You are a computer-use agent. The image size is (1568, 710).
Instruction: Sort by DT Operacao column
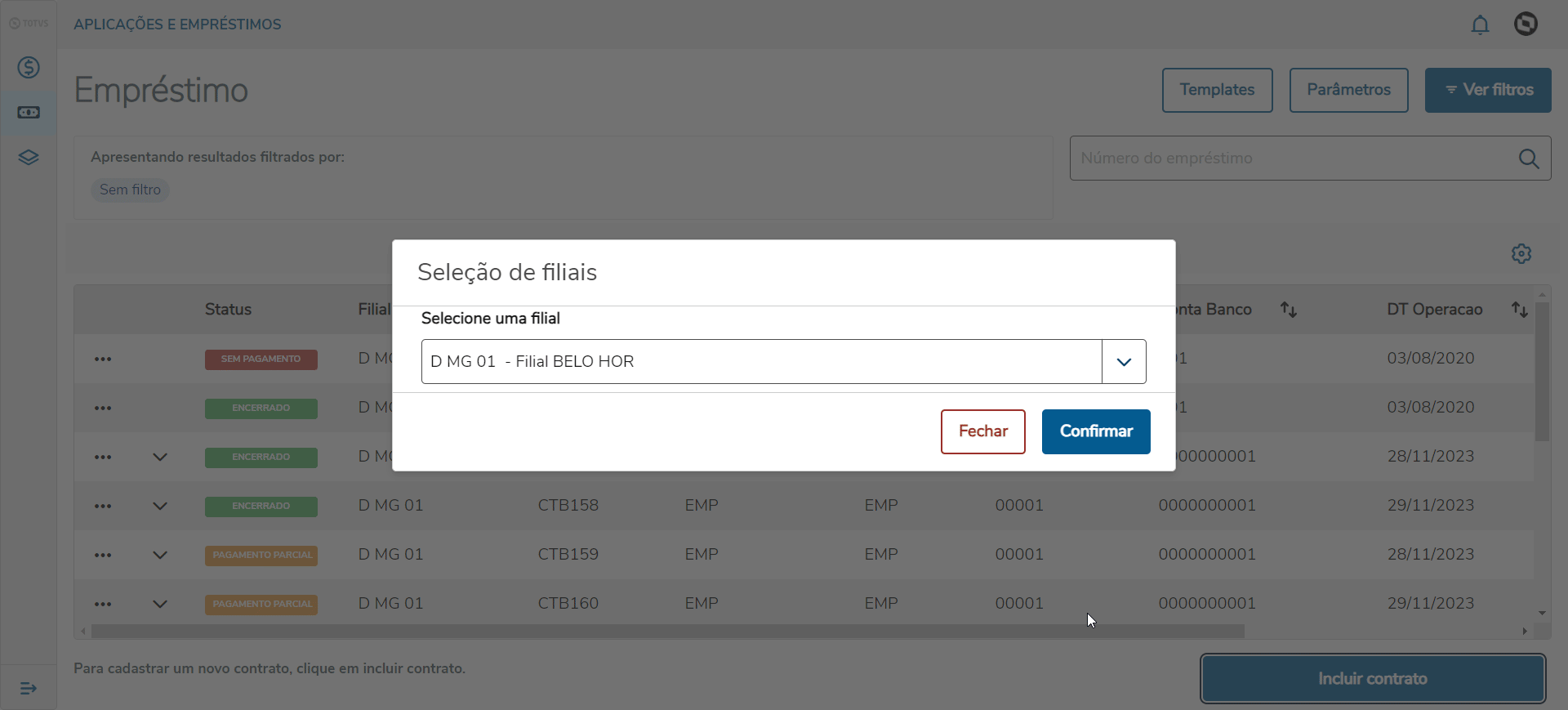[x=1519, y=310]
